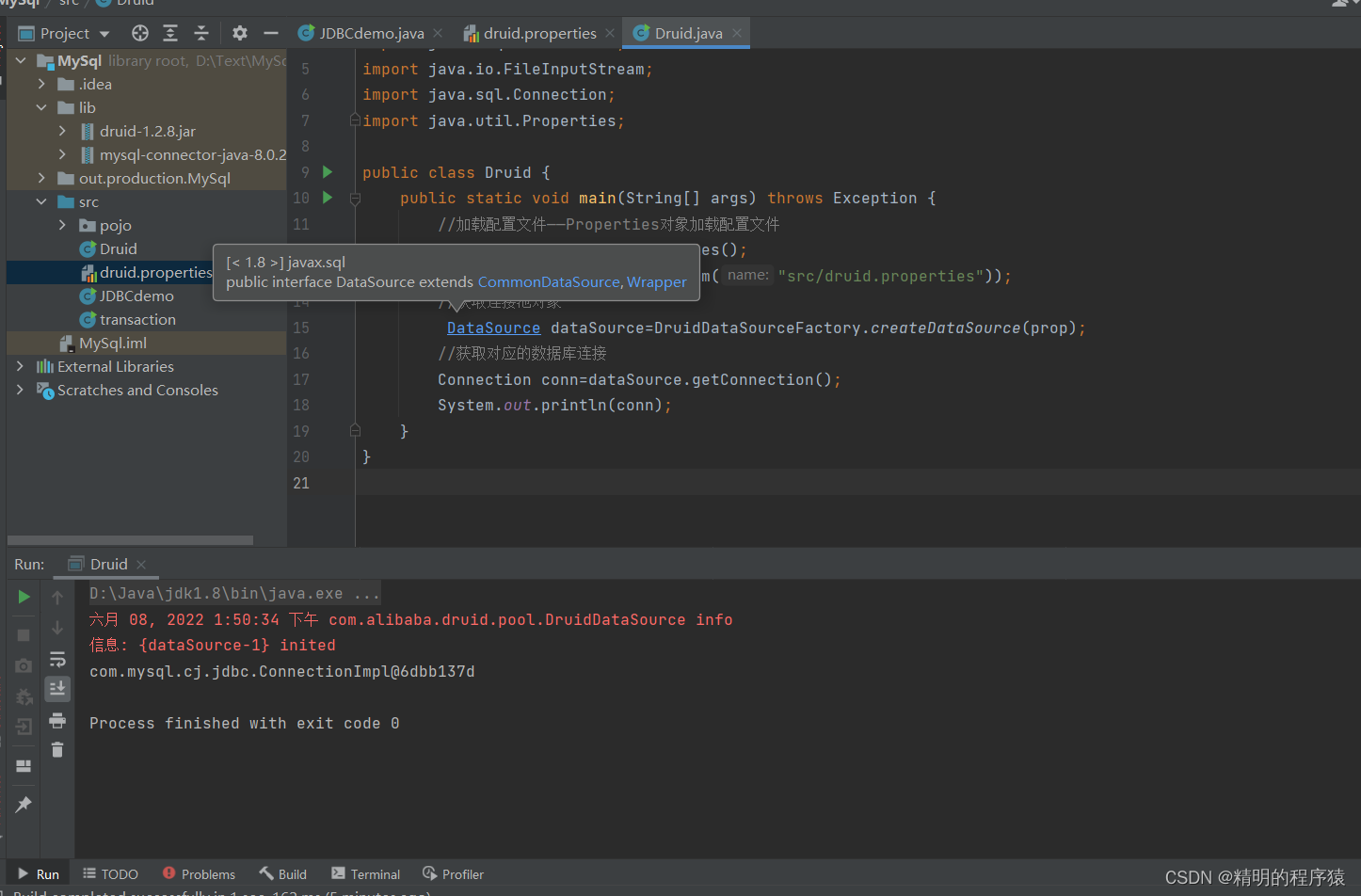Close the Druid run tab
1361x896 pixels.
tap(141, 565)
